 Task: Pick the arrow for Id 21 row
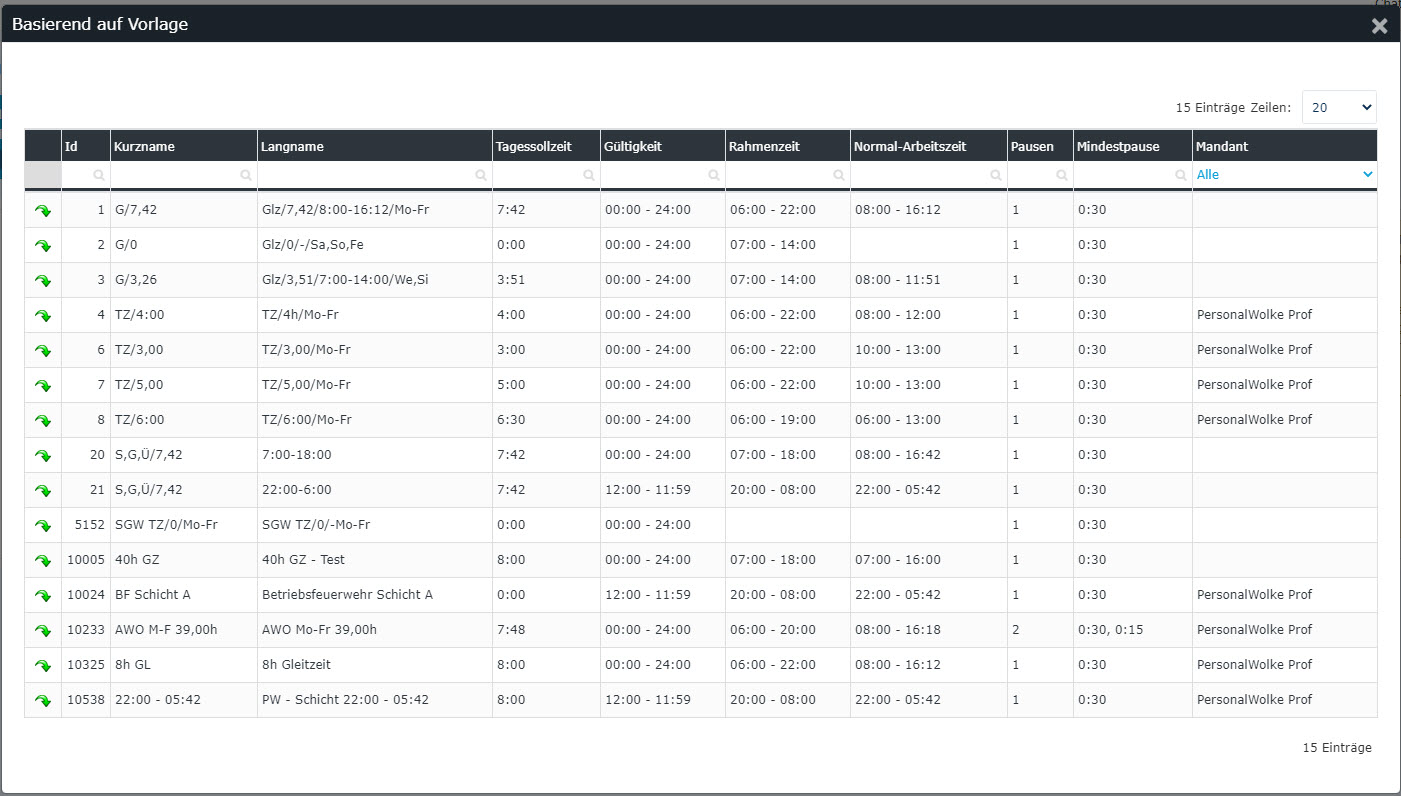[x=43, y=491]
